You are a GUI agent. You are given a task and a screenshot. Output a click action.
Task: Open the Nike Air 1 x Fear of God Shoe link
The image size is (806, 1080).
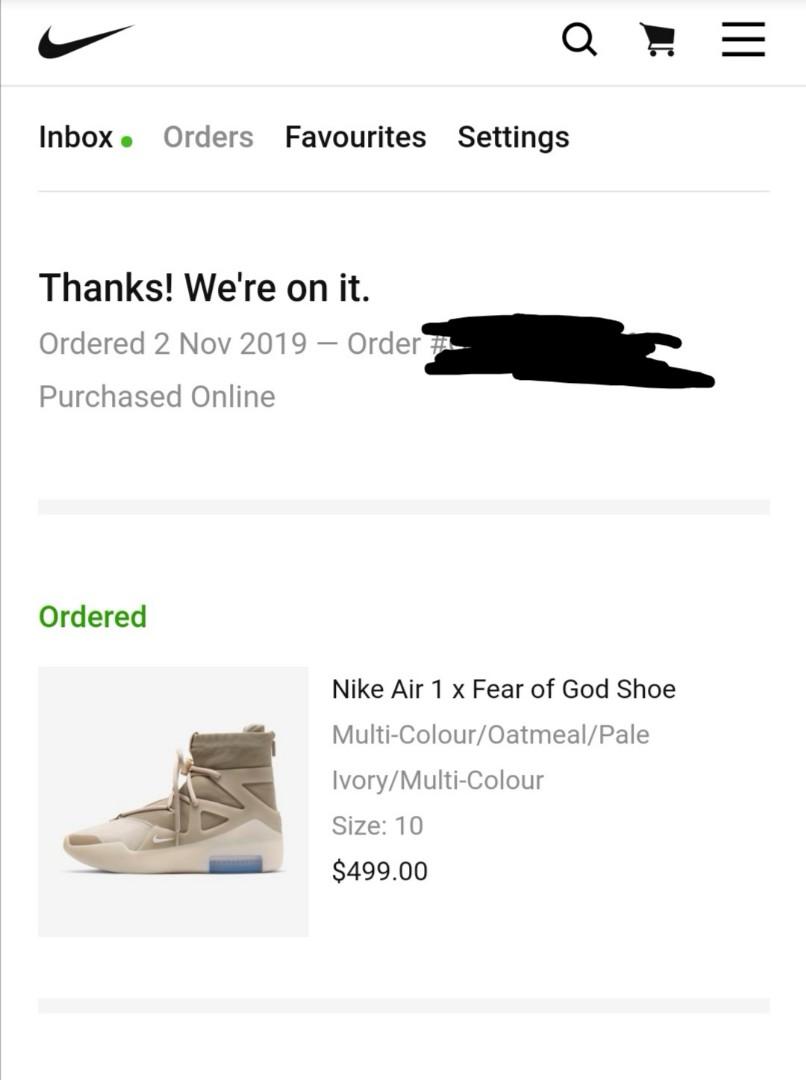503,689
